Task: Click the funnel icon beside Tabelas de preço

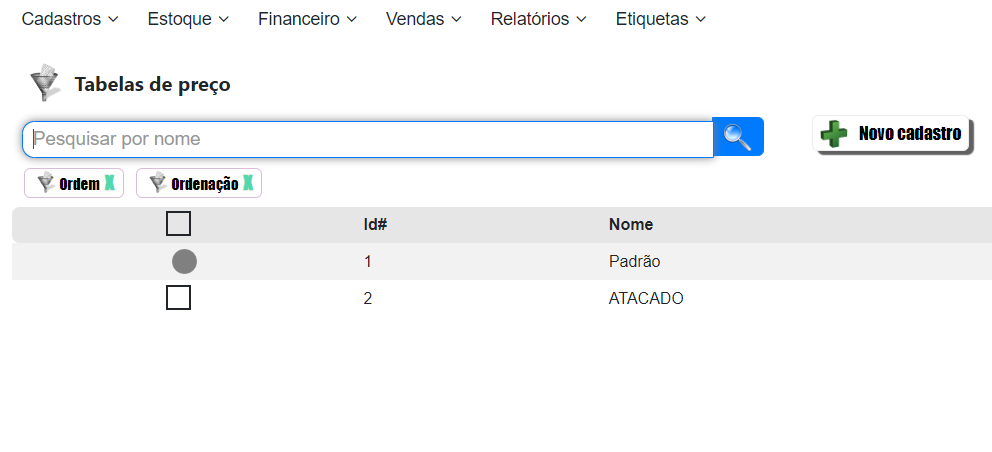Action: click(44, 84)
